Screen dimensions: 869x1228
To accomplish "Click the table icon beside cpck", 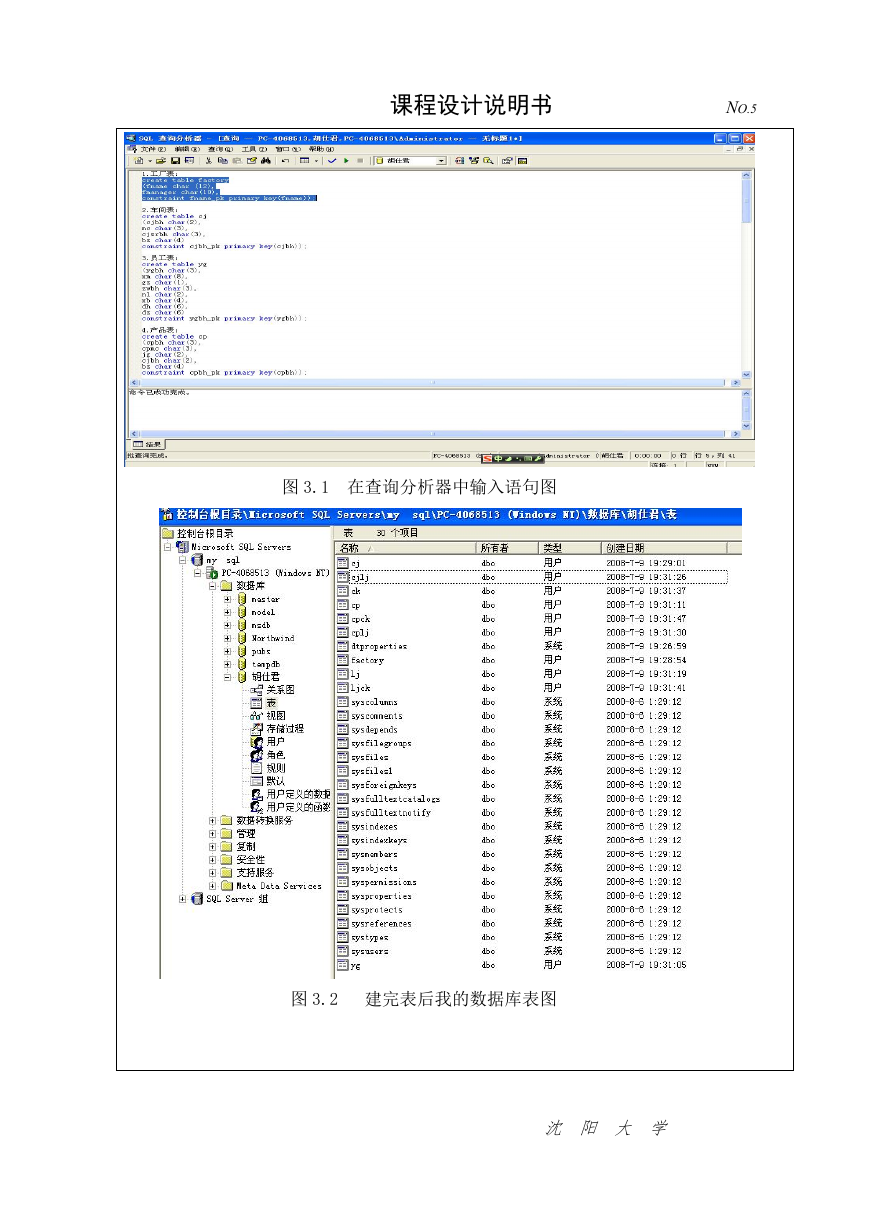I will [343, 619].
